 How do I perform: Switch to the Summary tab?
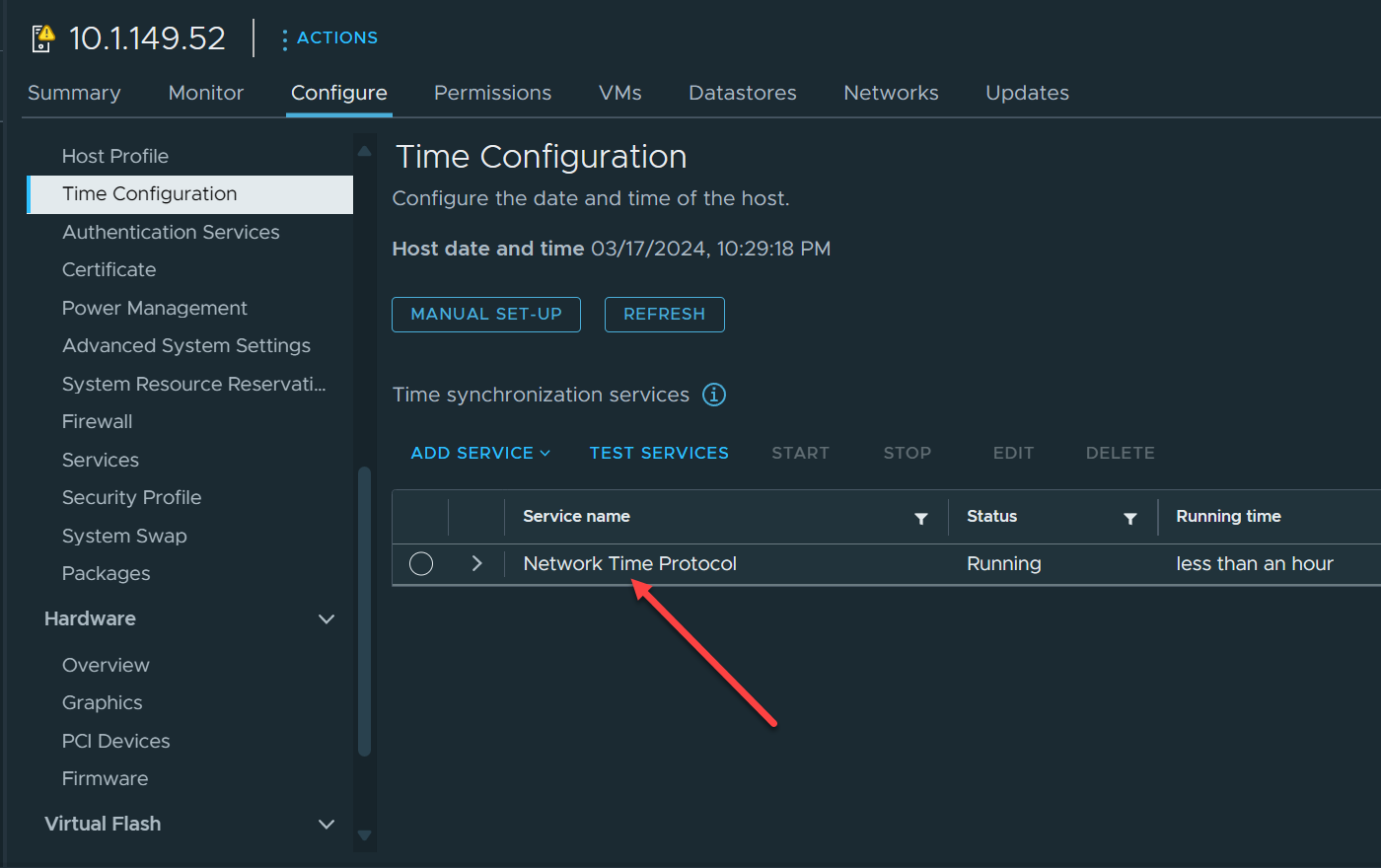(74, 93)
